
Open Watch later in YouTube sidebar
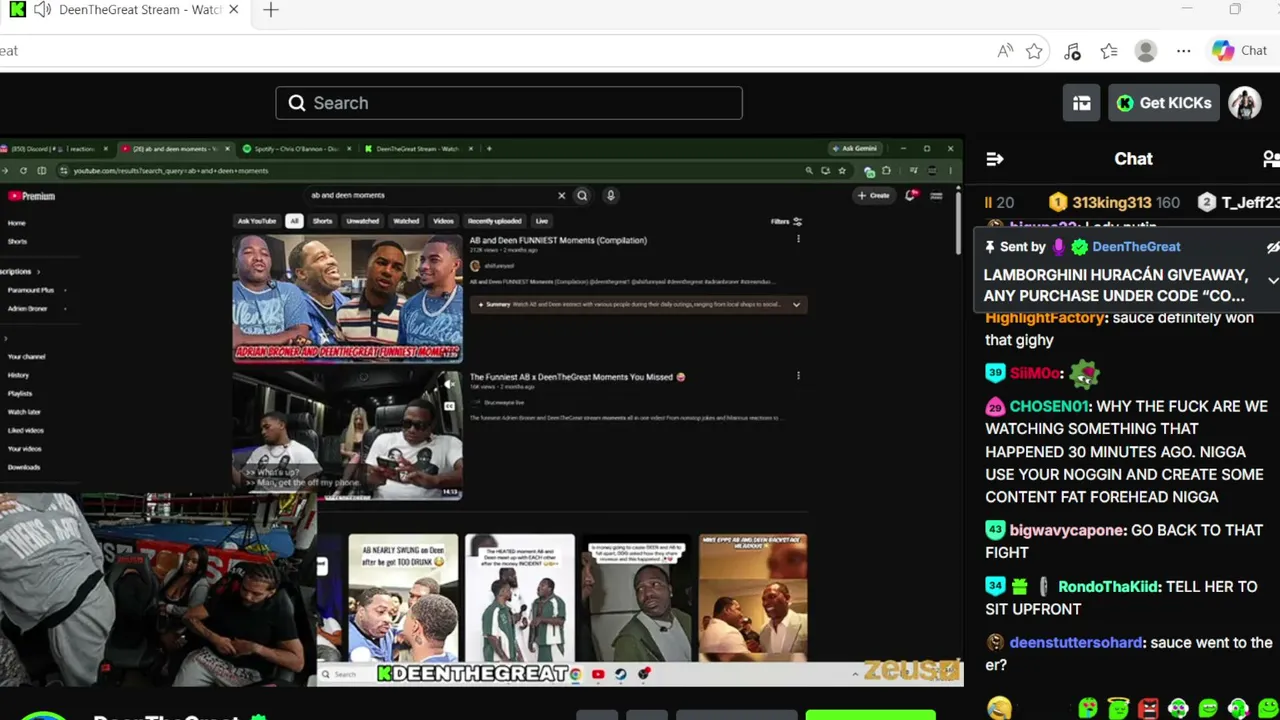coord(24,412)
